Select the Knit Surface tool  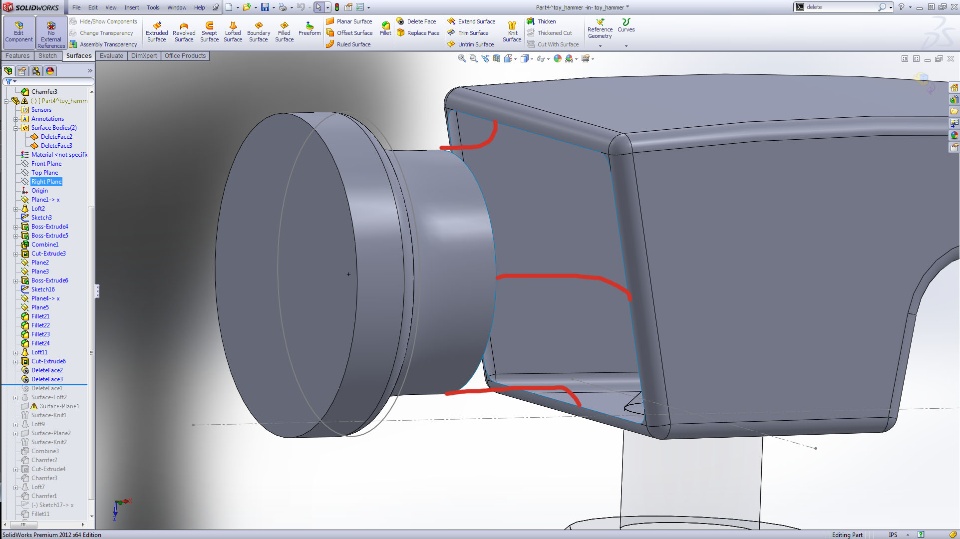click(x=512, y=32)
